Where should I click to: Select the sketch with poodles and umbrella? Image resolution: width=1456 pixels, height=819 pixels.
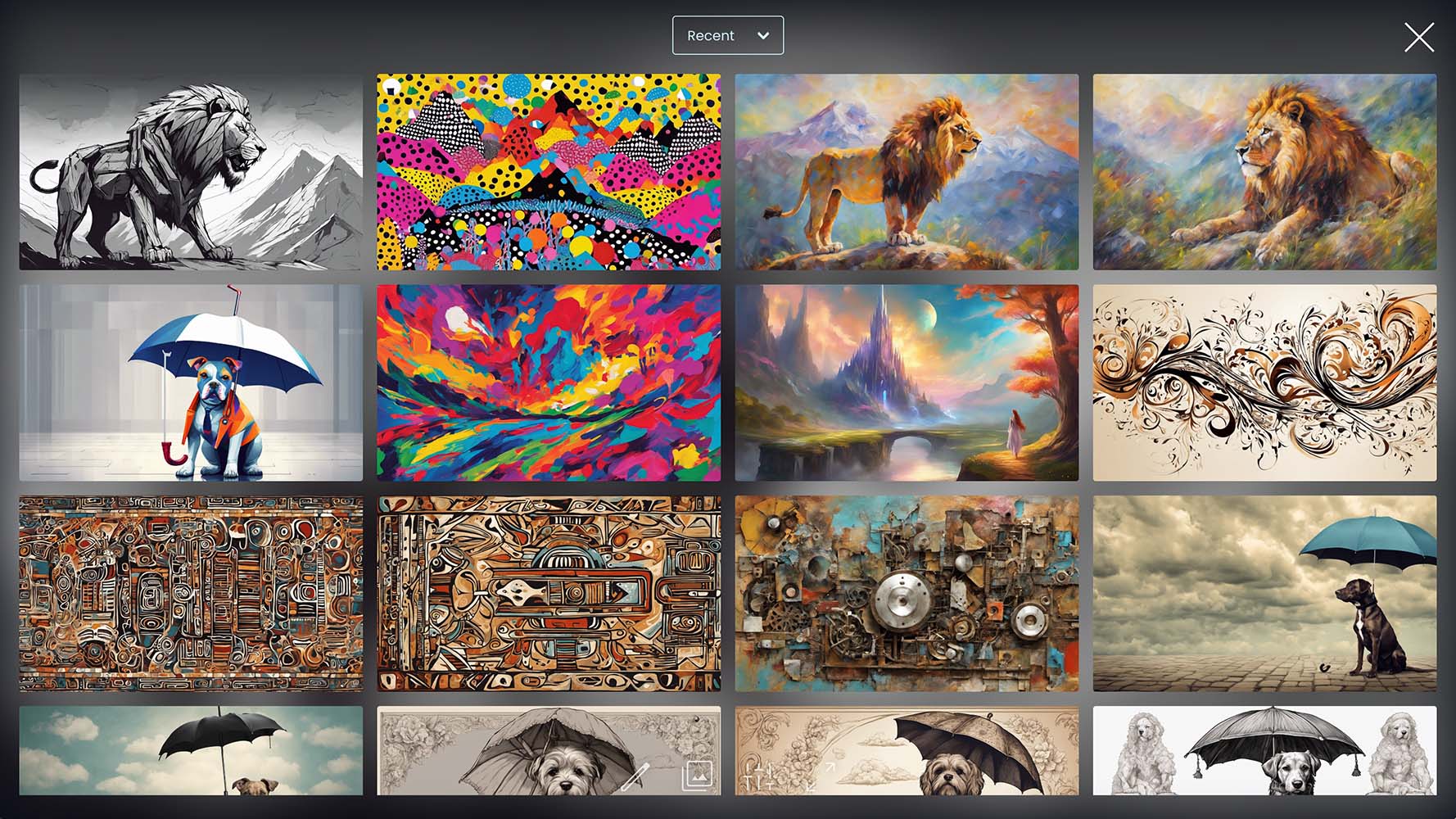coord(1264,750)
